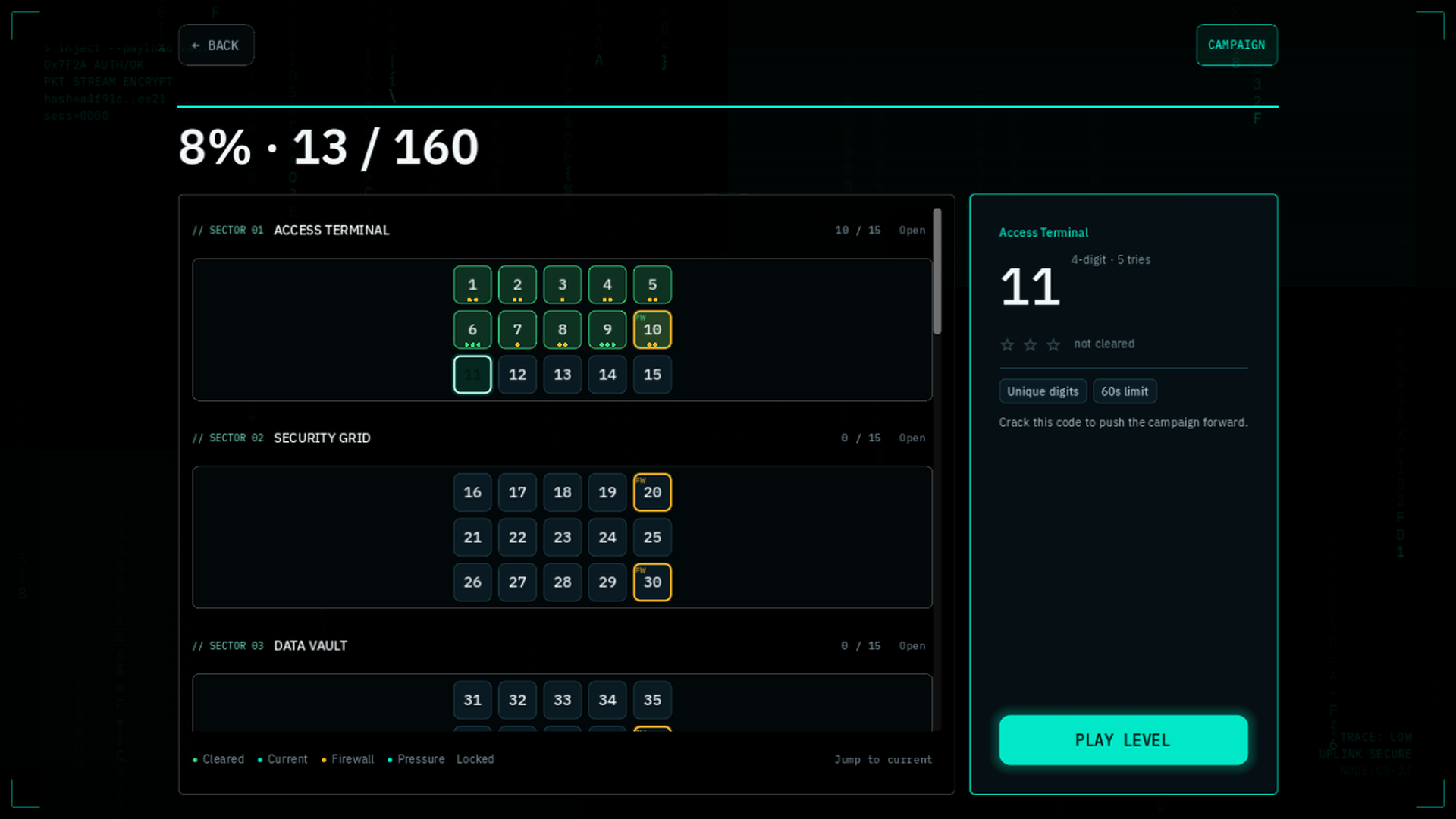The height and width of the screenshot is (819, 1456).
Task: Choose level 14 tile
Action: [x=607, y=375]
